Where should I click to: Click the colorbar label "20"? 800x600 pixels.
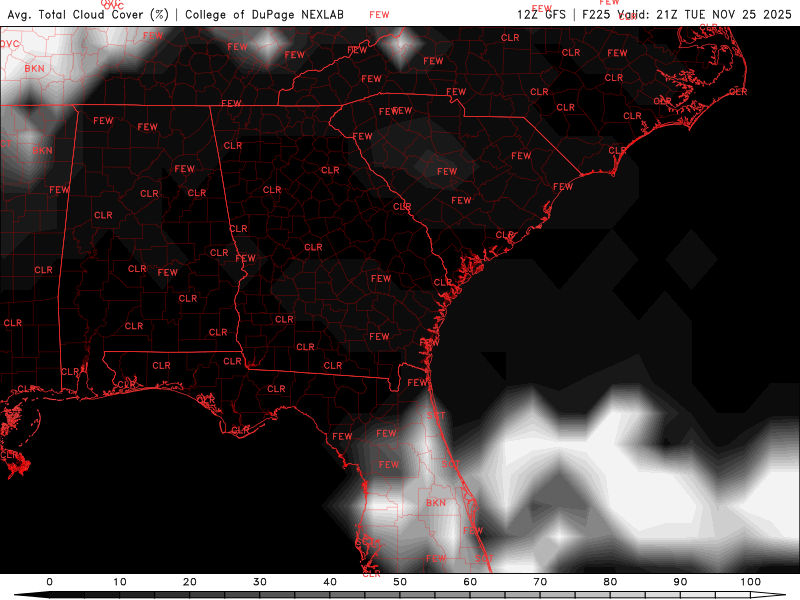(190, 582)
